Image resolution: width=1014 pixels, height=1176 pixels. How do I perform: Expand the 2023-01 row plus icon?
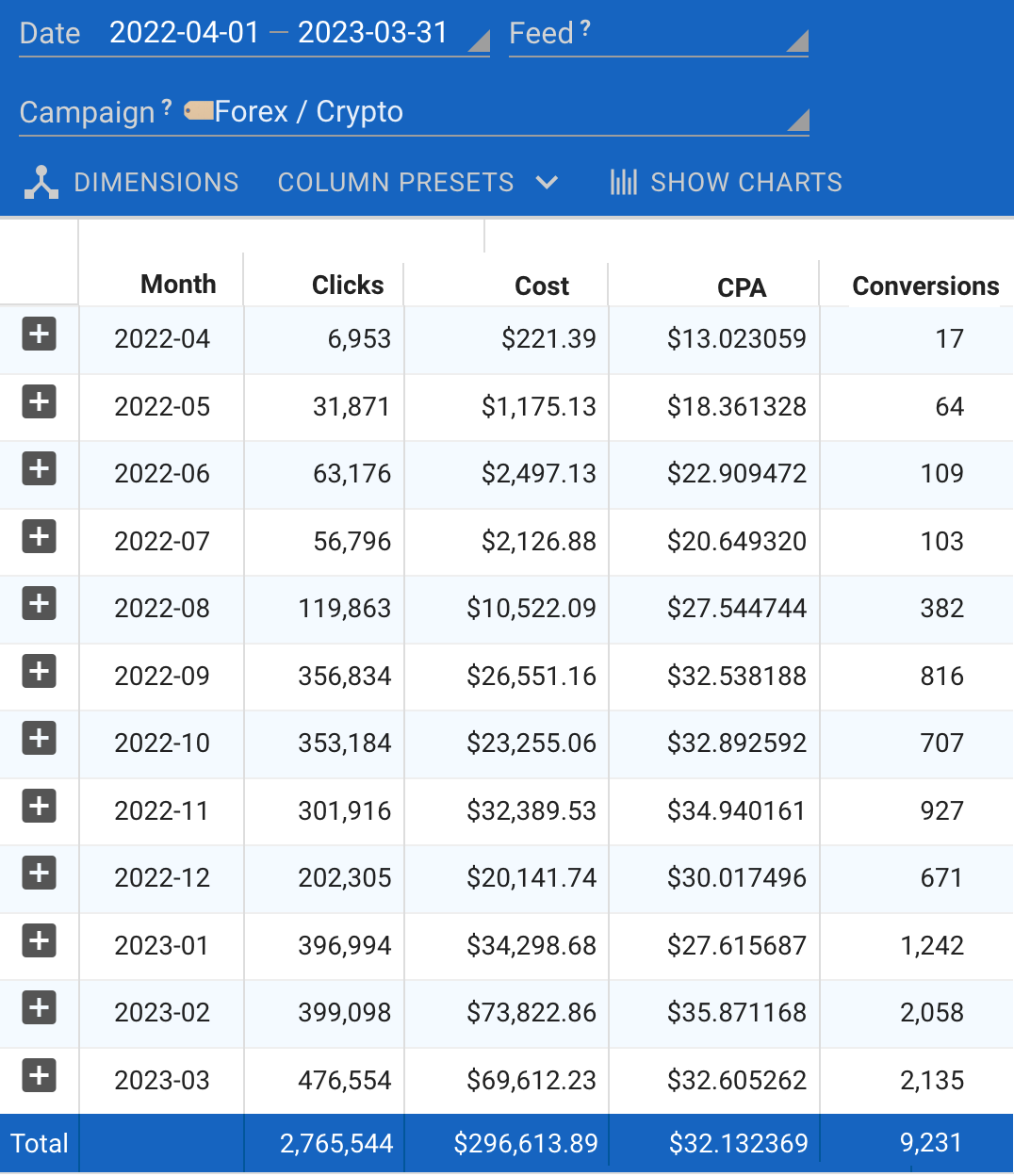(39, 940)
